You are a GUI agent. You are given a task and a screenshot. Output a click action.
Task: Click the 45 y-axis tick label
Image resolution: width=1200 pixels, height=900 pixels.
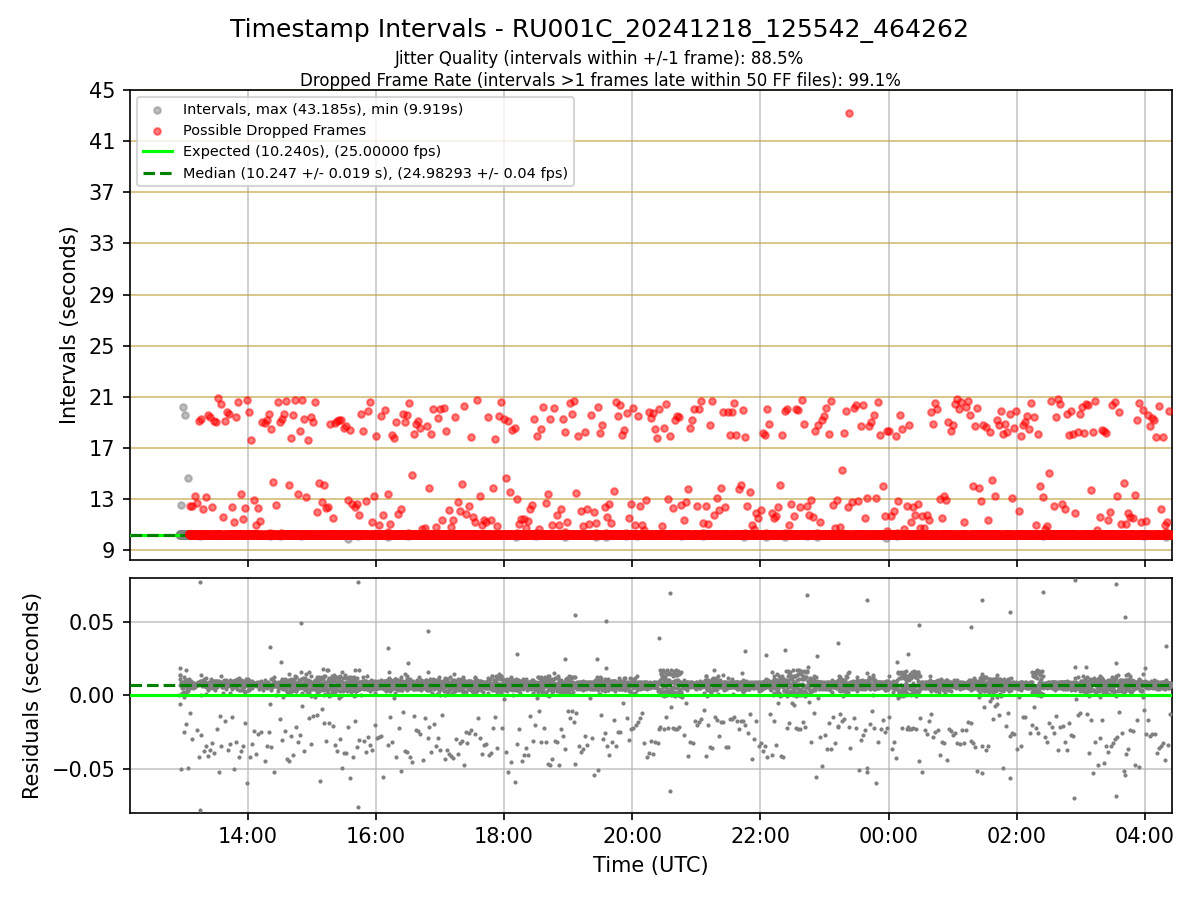coord(102,90)
